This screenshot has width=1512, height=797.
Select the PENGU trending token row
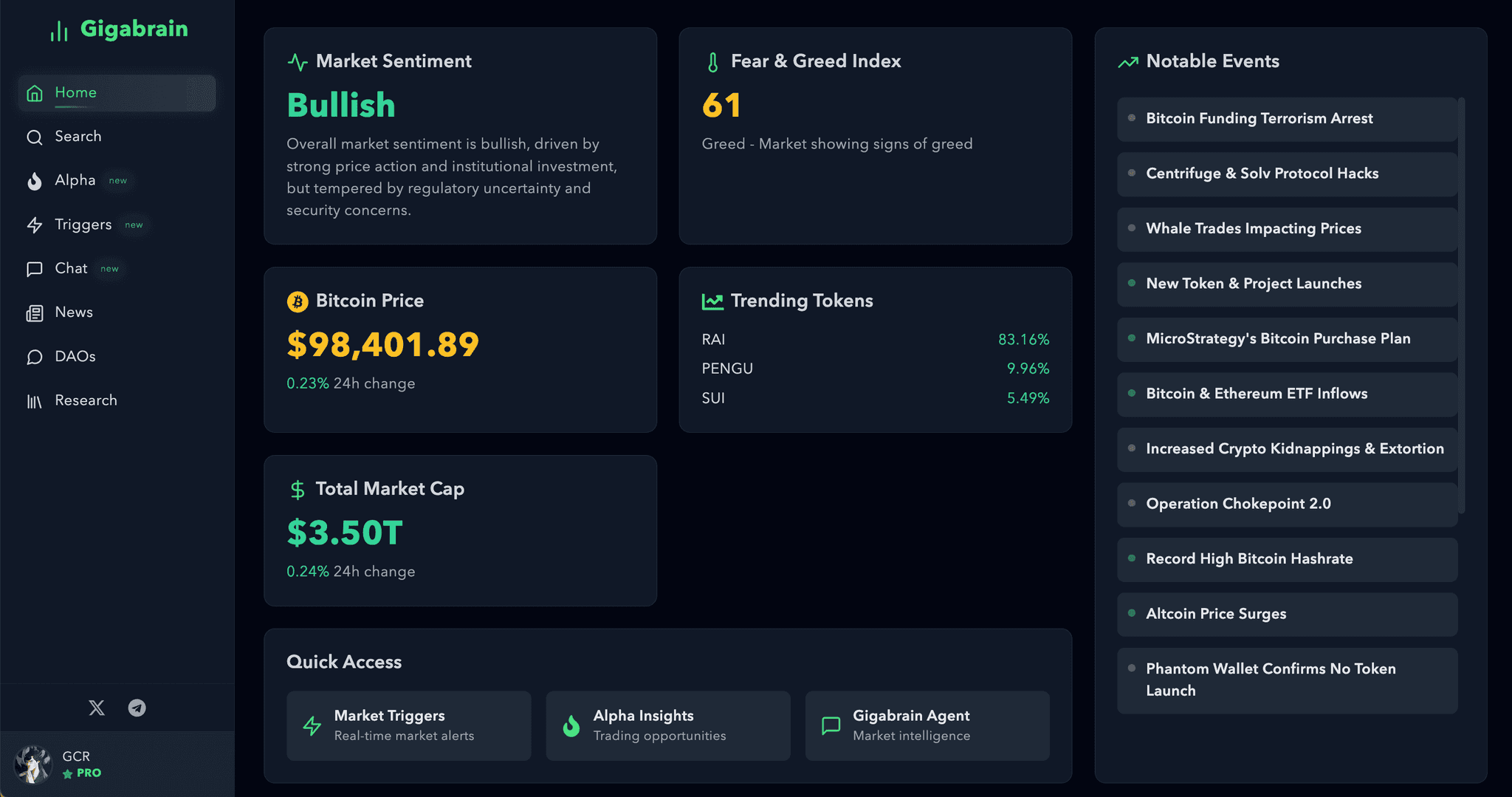coord(876,369)
